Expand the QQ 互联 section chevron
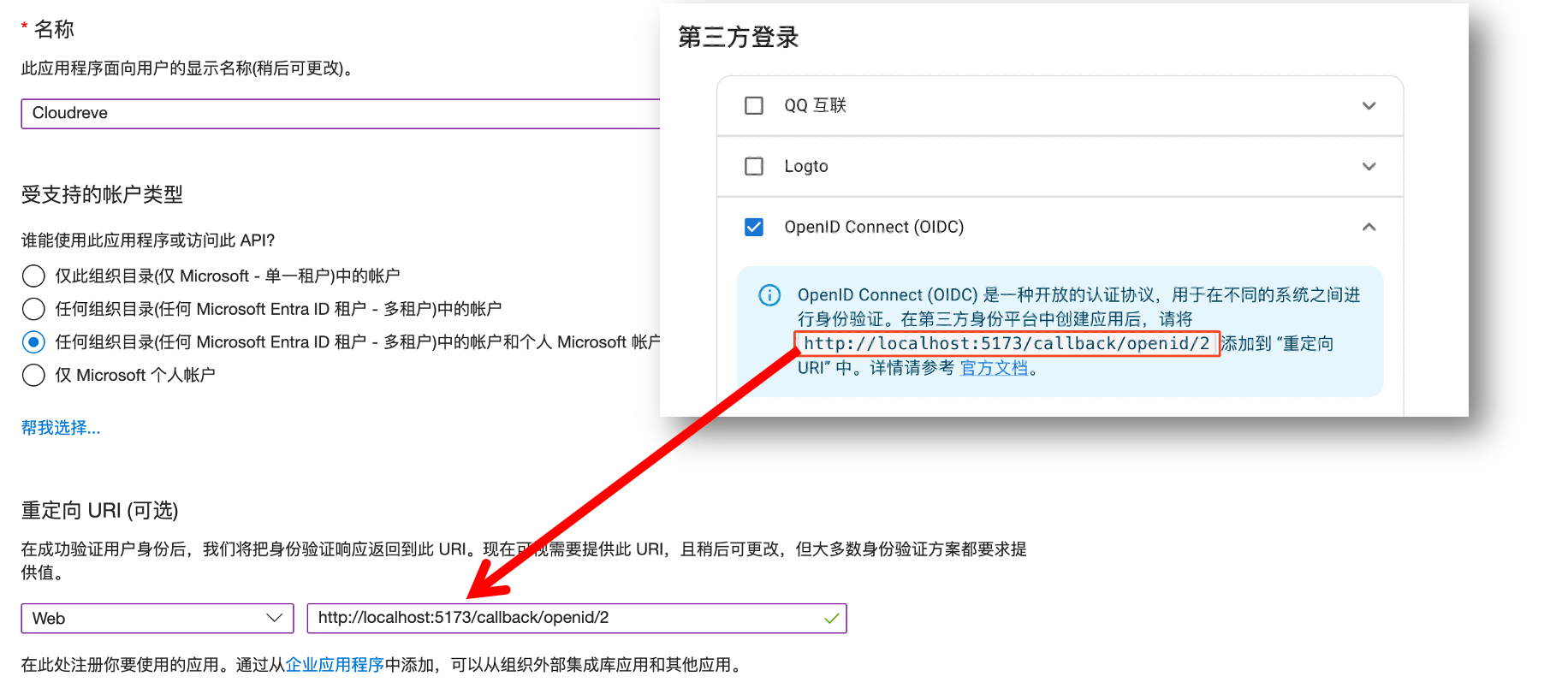The height and width of the screenshot is (700, 1568). pos(1369,105)
